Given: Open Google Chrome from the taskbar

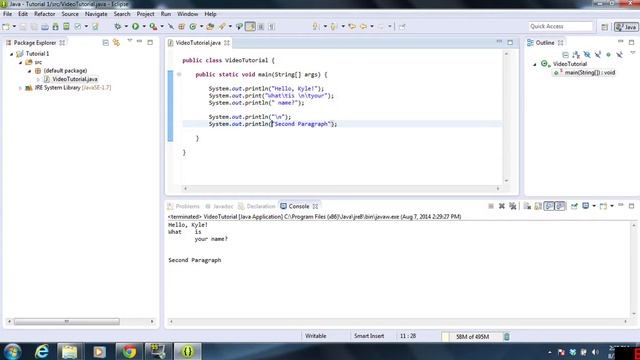Looking at the screenshot, I should (129, 351).
